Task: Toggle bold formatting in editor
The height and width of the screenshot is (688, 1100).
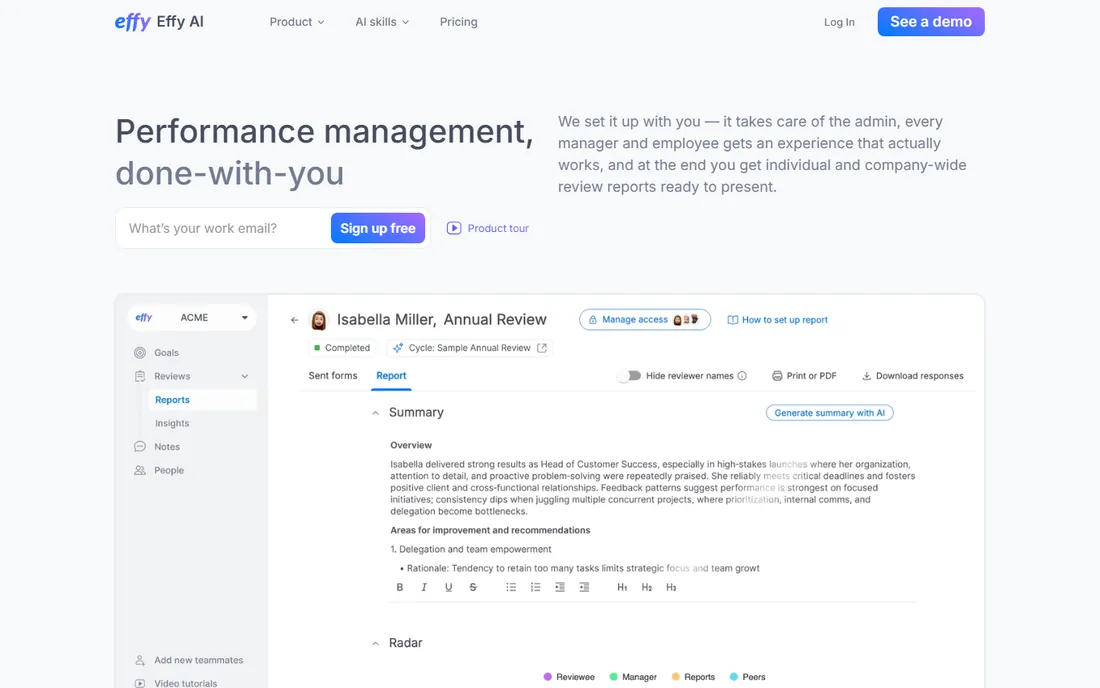Action: point(400,588)
